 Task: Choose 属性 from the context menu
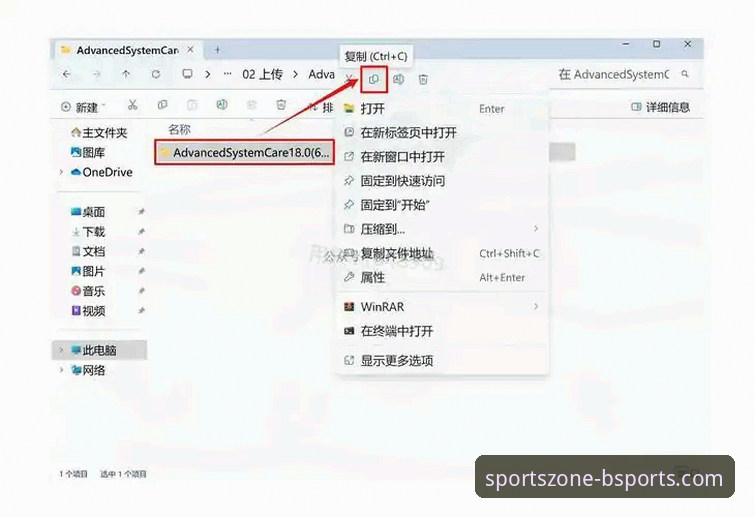click(443, 277)
